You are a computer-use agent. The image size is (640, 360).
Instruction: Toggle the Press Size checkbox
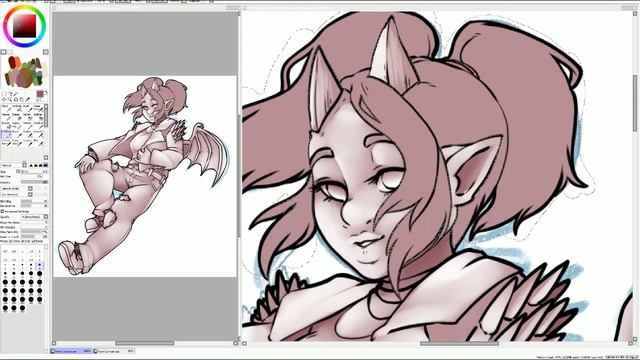pyautogui.click(x=22, y=241)
